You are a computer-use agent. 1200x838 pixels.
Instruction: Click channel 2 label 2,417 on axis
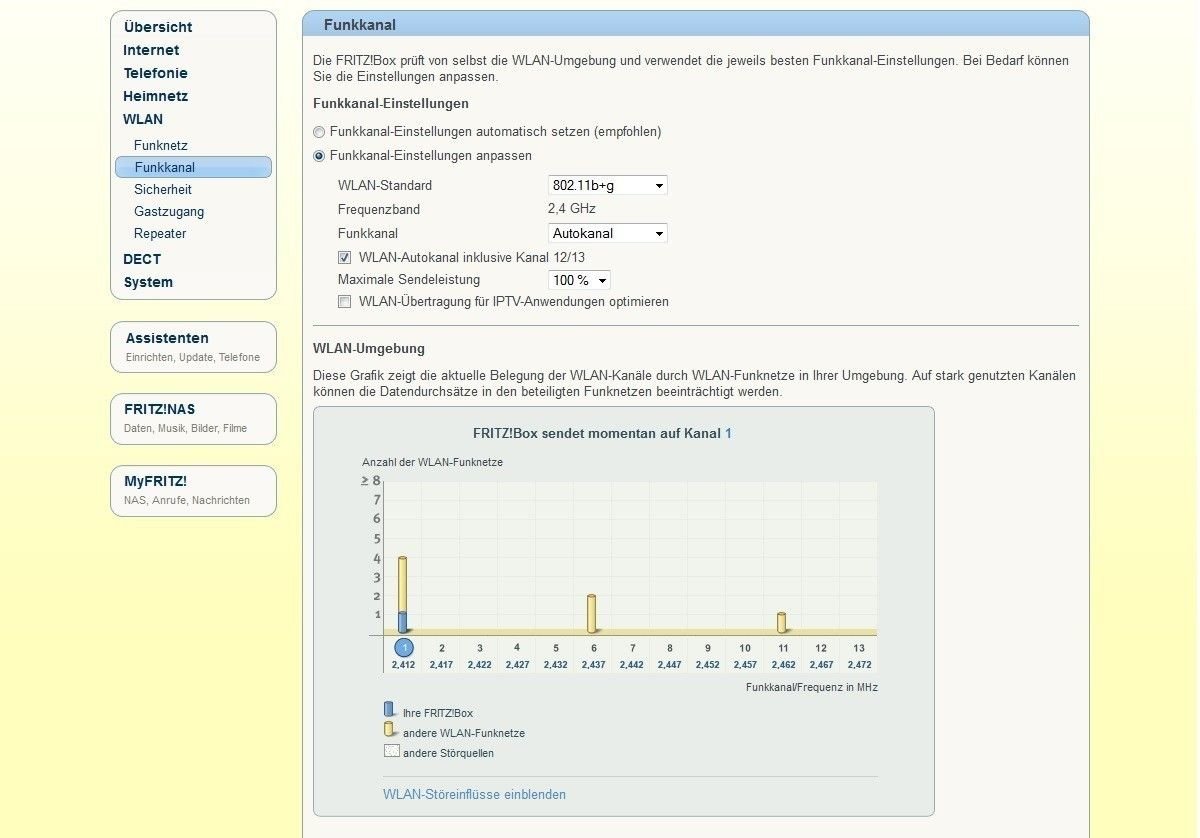point(441,664)
